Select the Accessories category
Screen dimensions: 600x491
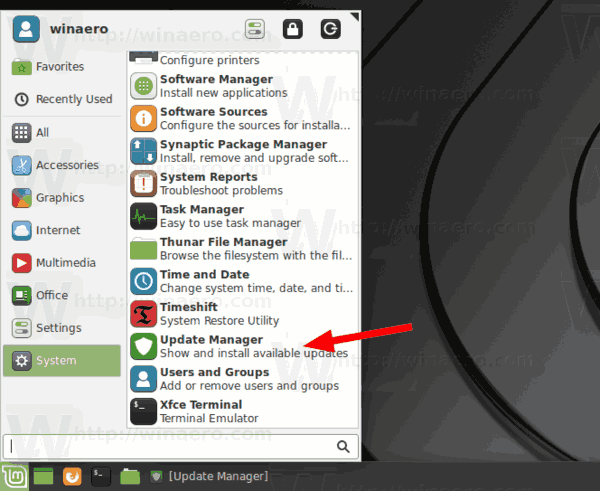[62, 165]
